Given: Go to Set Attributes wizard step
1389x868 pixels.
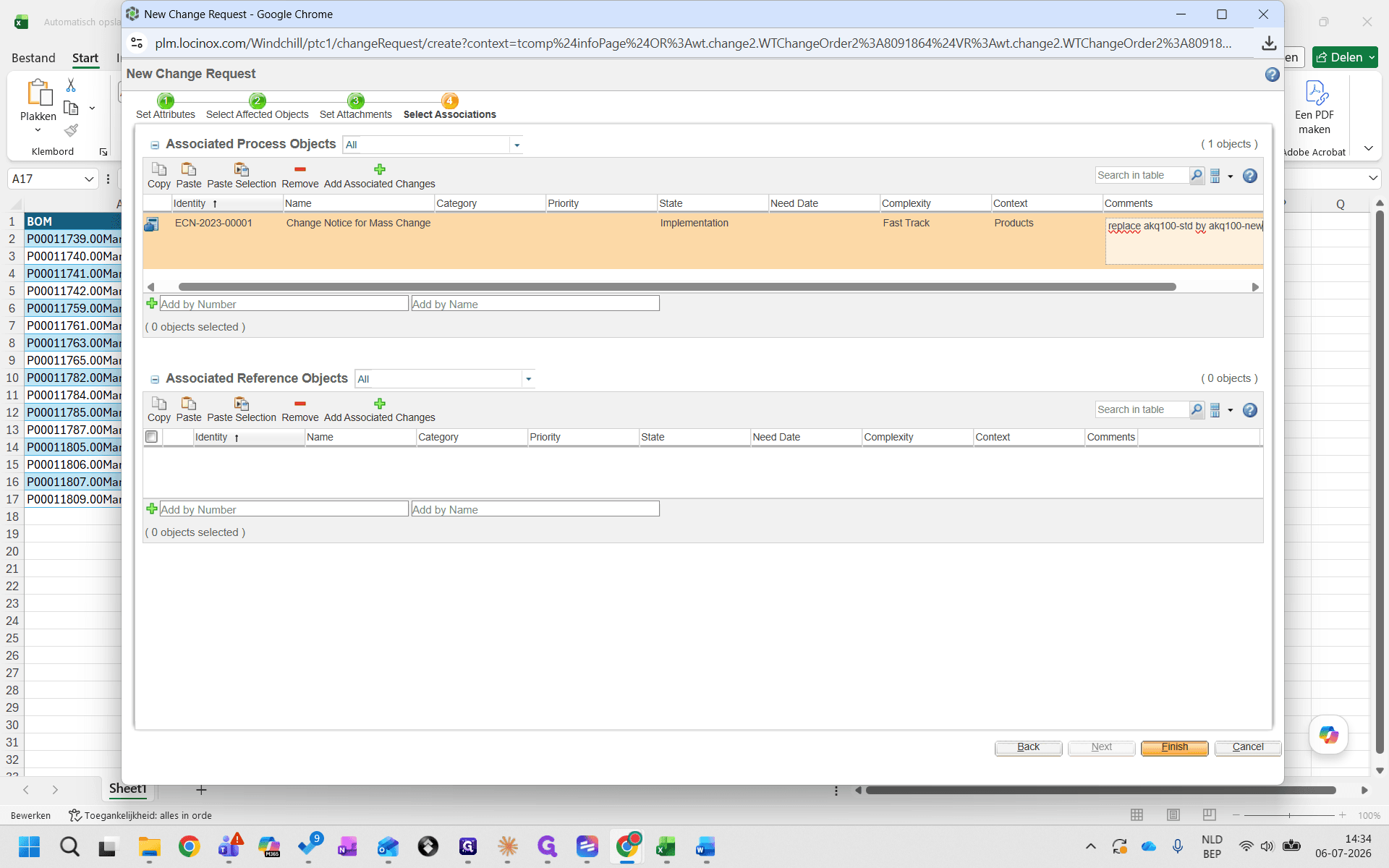Looking at the screenshot, I should pyautogui.click(x=166, y=106).
